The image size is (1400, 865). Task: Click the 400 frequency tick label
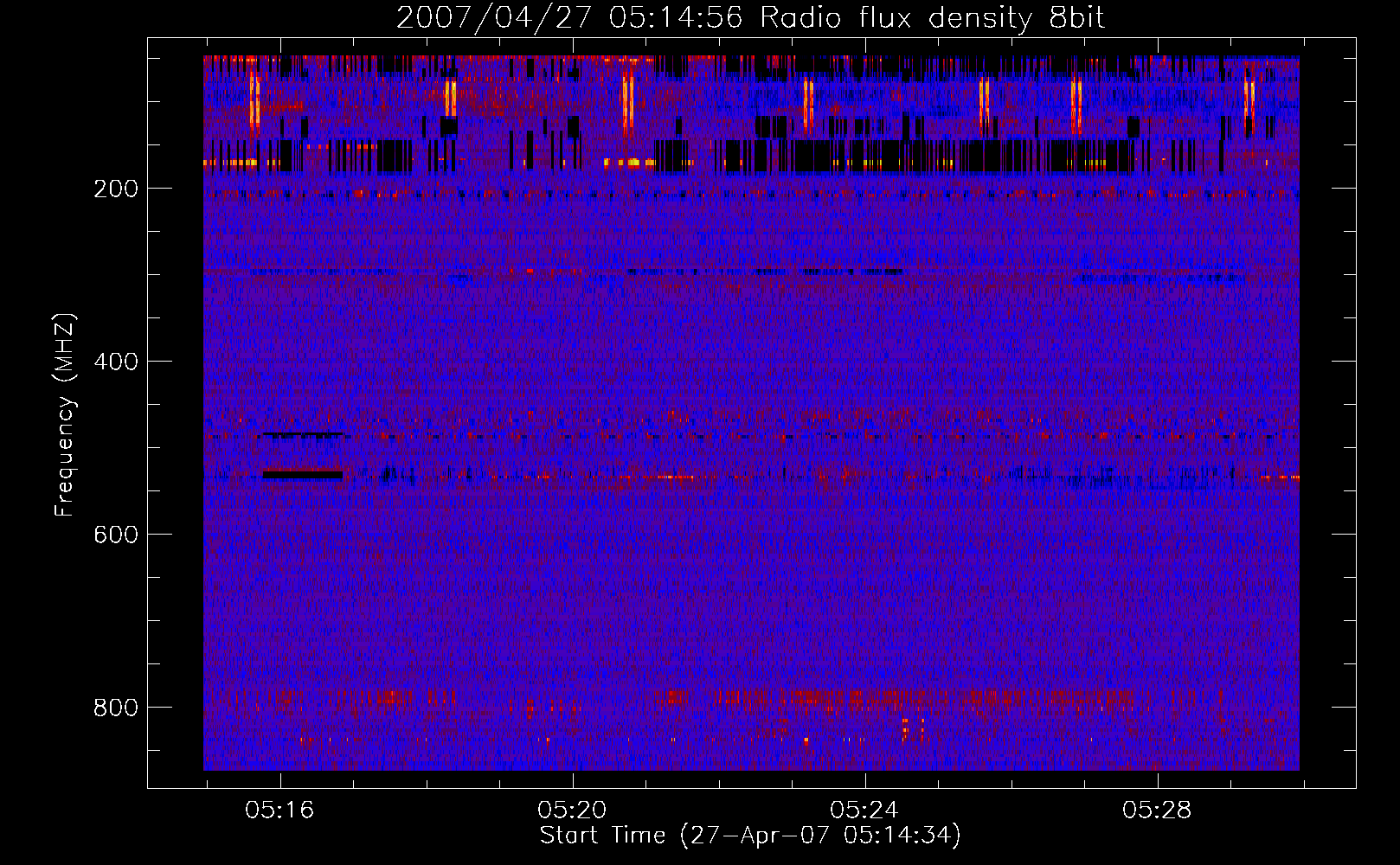point(116,362)
